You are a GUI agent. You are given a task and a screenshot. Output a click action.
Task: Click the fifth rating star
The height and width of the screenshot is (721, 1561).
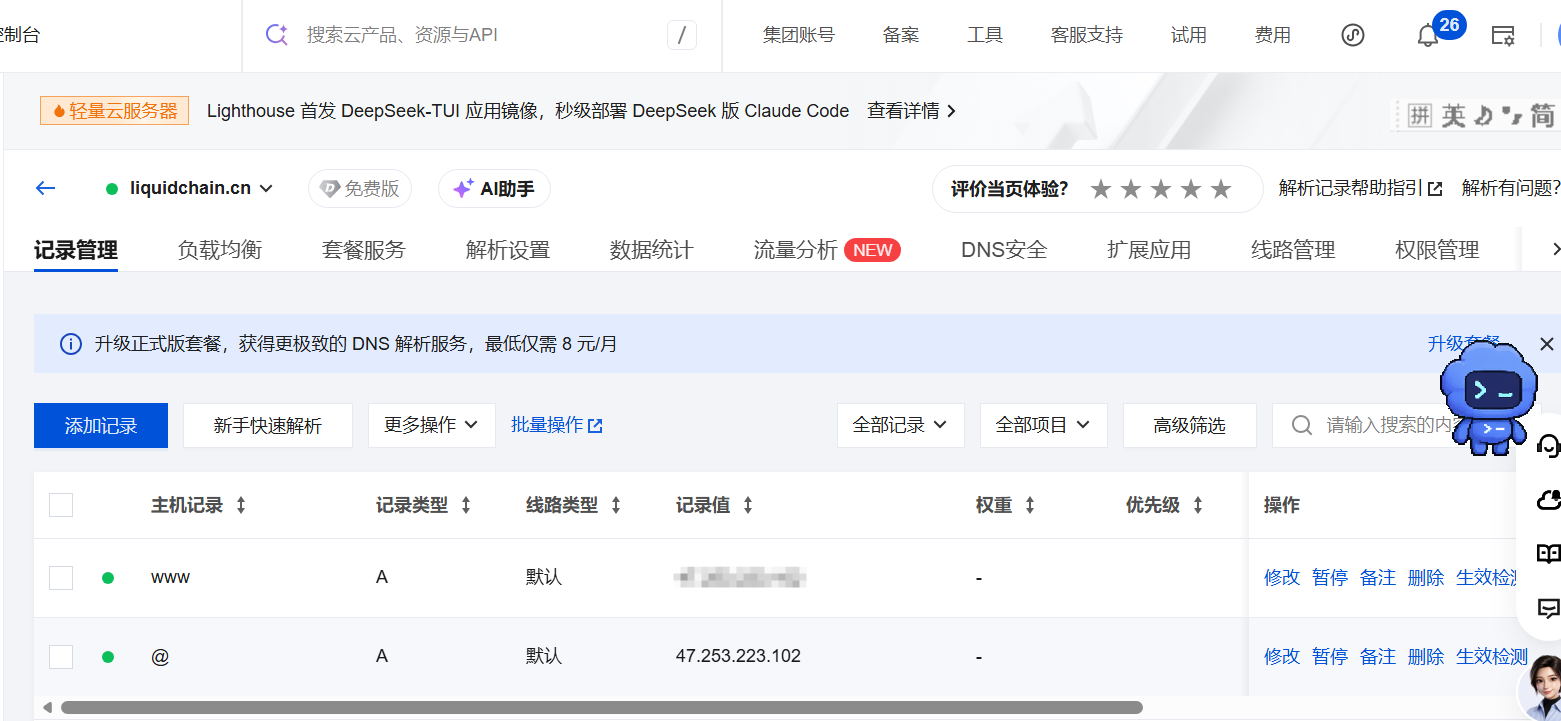click(x=1221, y=189)
